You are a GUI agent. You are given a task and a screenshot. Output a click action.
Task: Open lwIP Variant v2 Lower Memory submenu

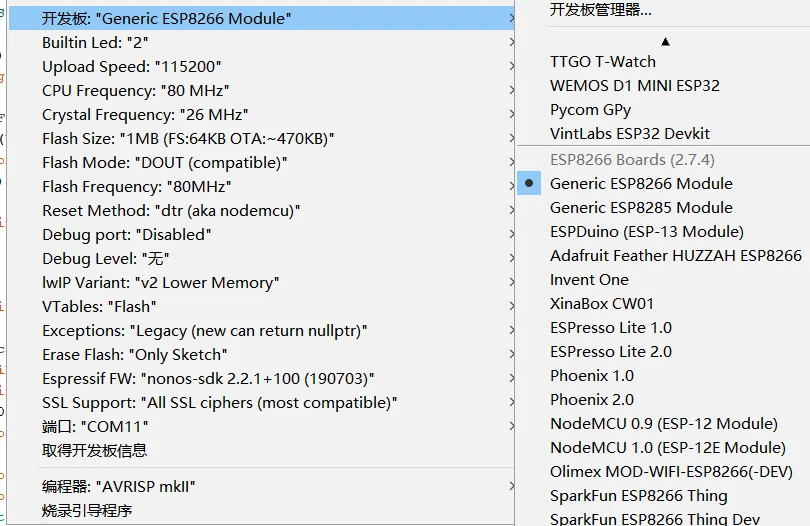point(261,283)
